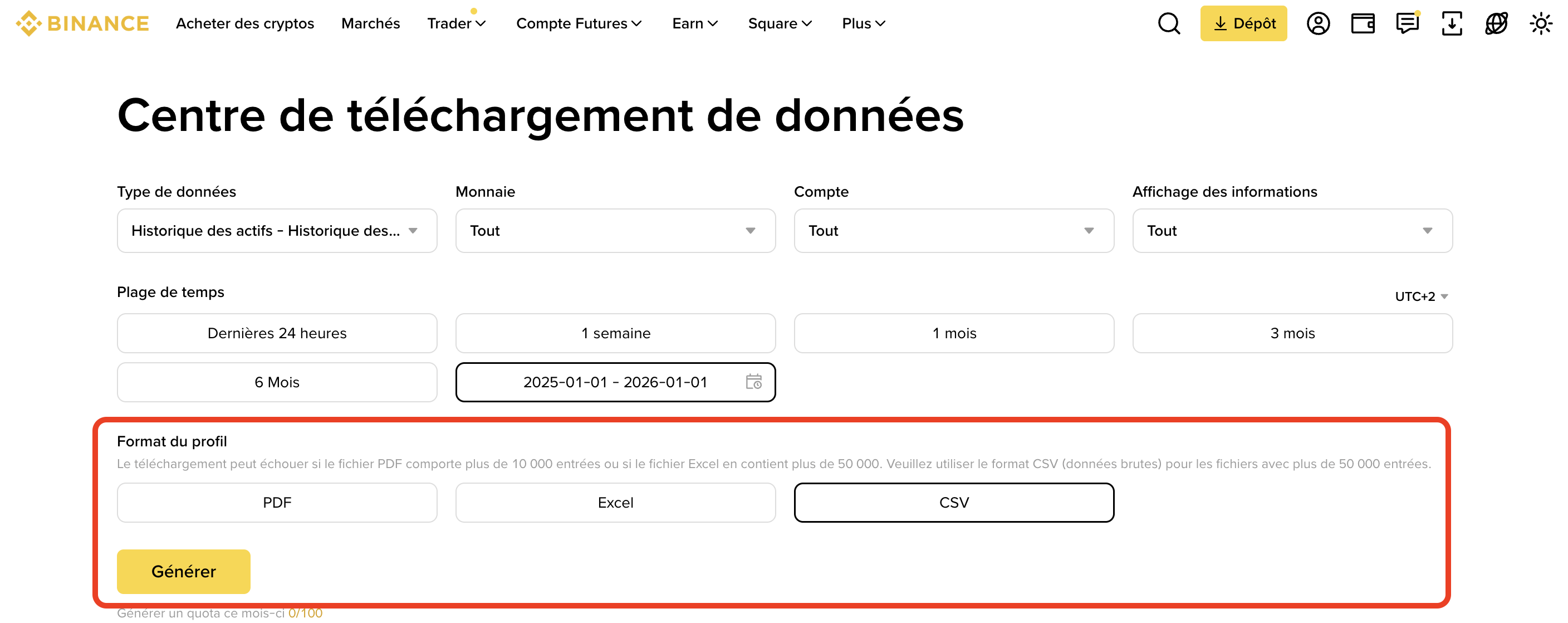Image resolution: width=1568 pixels, height=623 pixels.
Task: Click the Générer button
Action: pos(183,571)
